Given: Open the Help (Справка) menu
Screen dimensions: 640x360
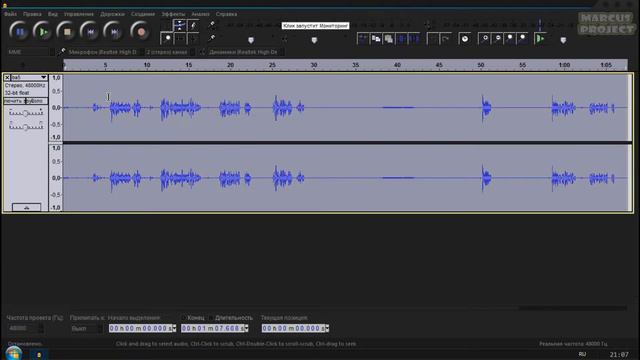Looking at the screenshot, I should pyautogui.click(x=227, y=14).
